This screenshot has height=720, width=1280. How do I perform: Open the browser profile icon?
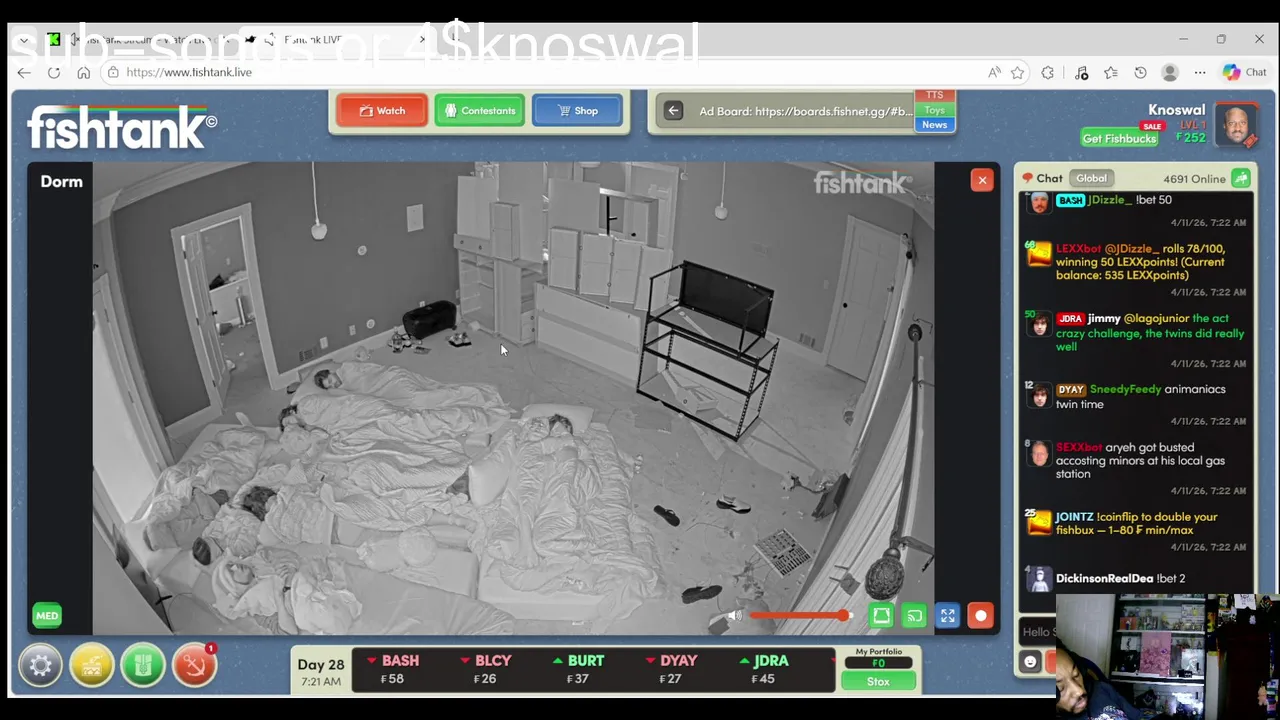point(1170,73)
